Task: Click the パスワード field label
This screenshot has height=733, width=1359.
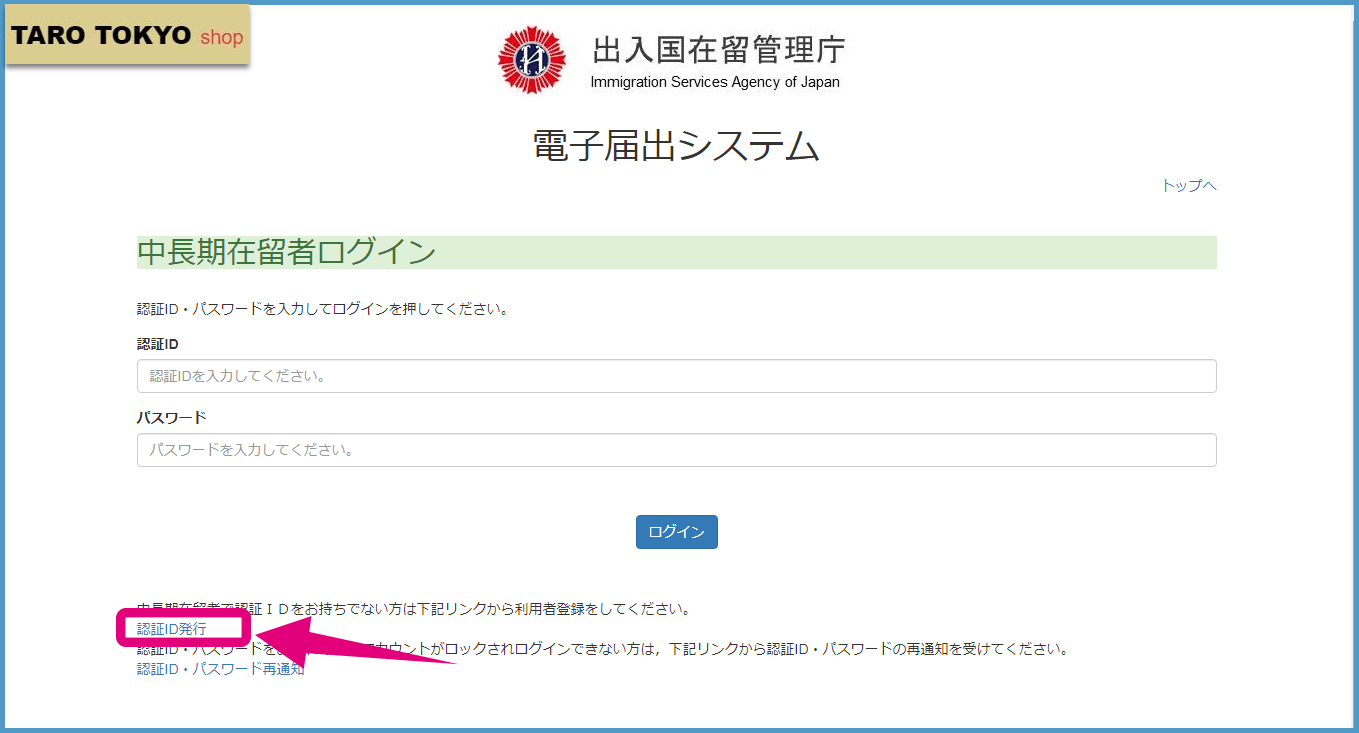Action: tap(171, 417)
